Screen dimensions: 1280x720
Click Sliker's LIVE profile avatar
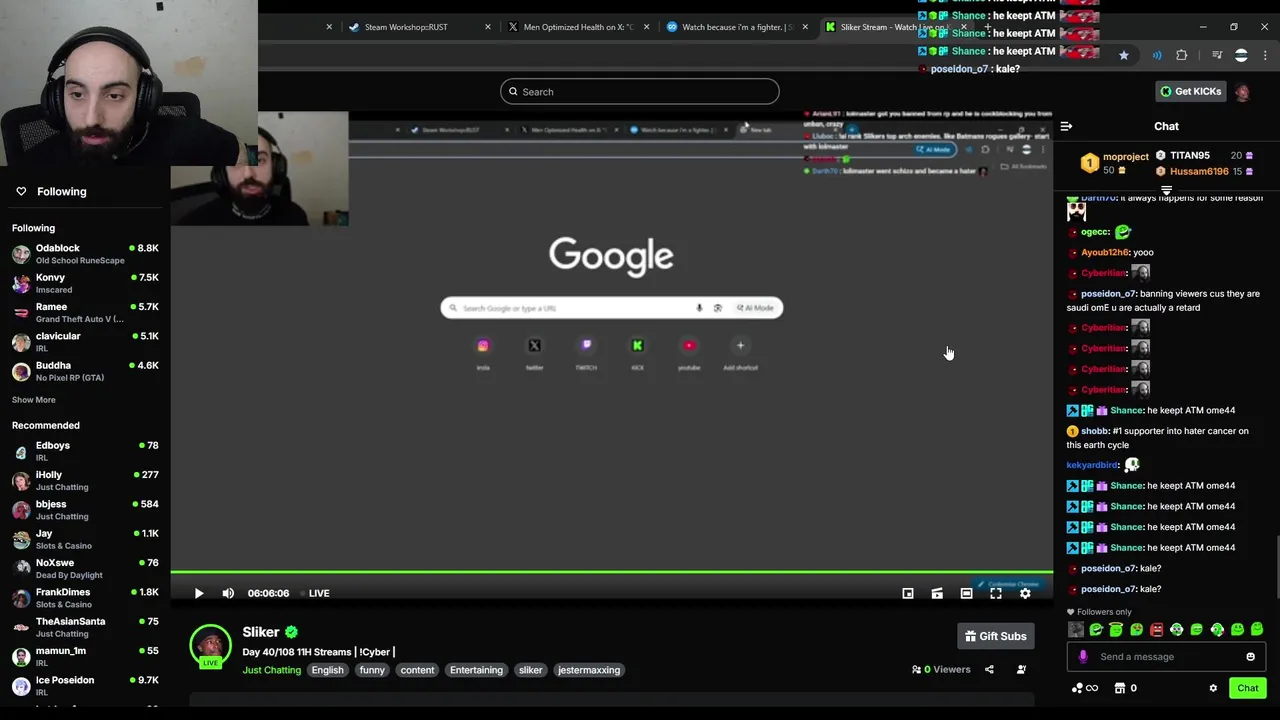[x=210, y=646]
